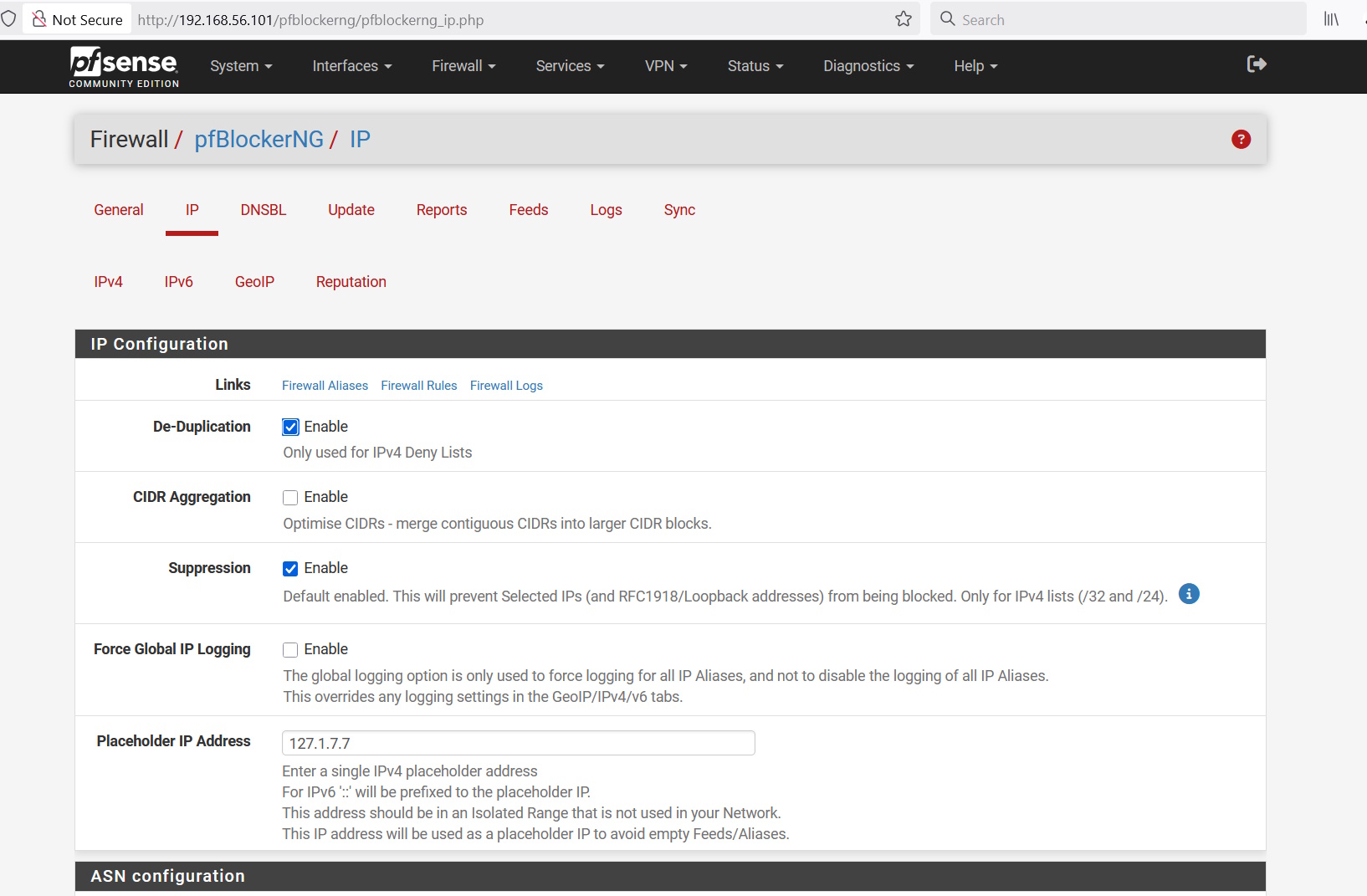1367x896 pixels.
Task: Open the Services dropdown menu
Action: 570,66
